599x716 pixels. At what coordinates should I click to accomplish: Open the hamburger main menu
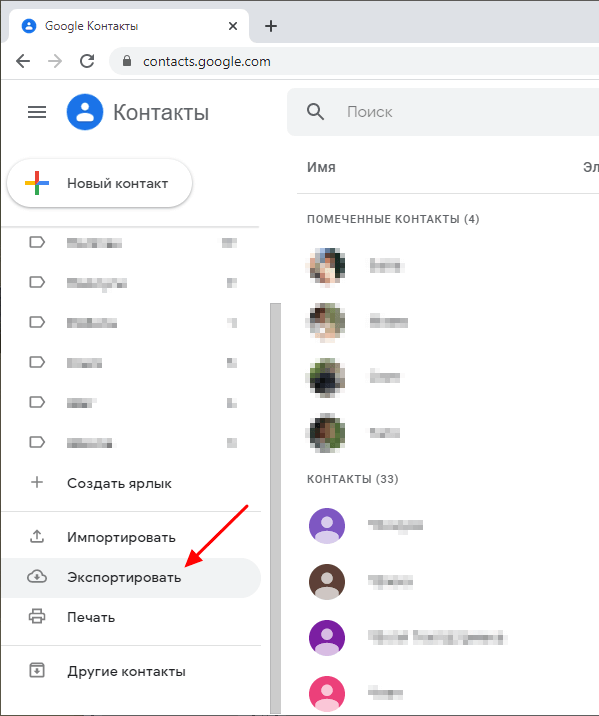coord(37,112)
